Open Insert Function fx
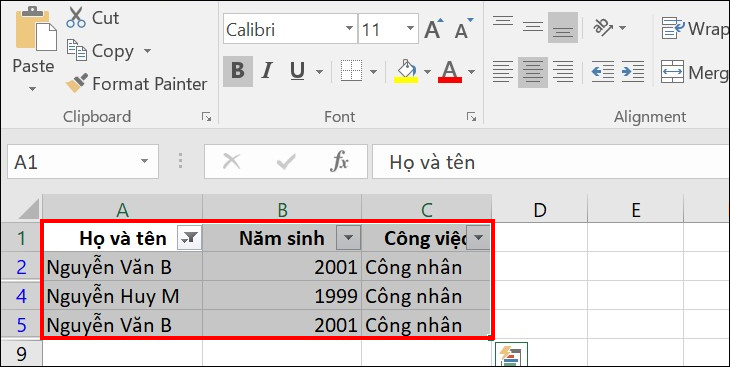 [x=339, y=162]
